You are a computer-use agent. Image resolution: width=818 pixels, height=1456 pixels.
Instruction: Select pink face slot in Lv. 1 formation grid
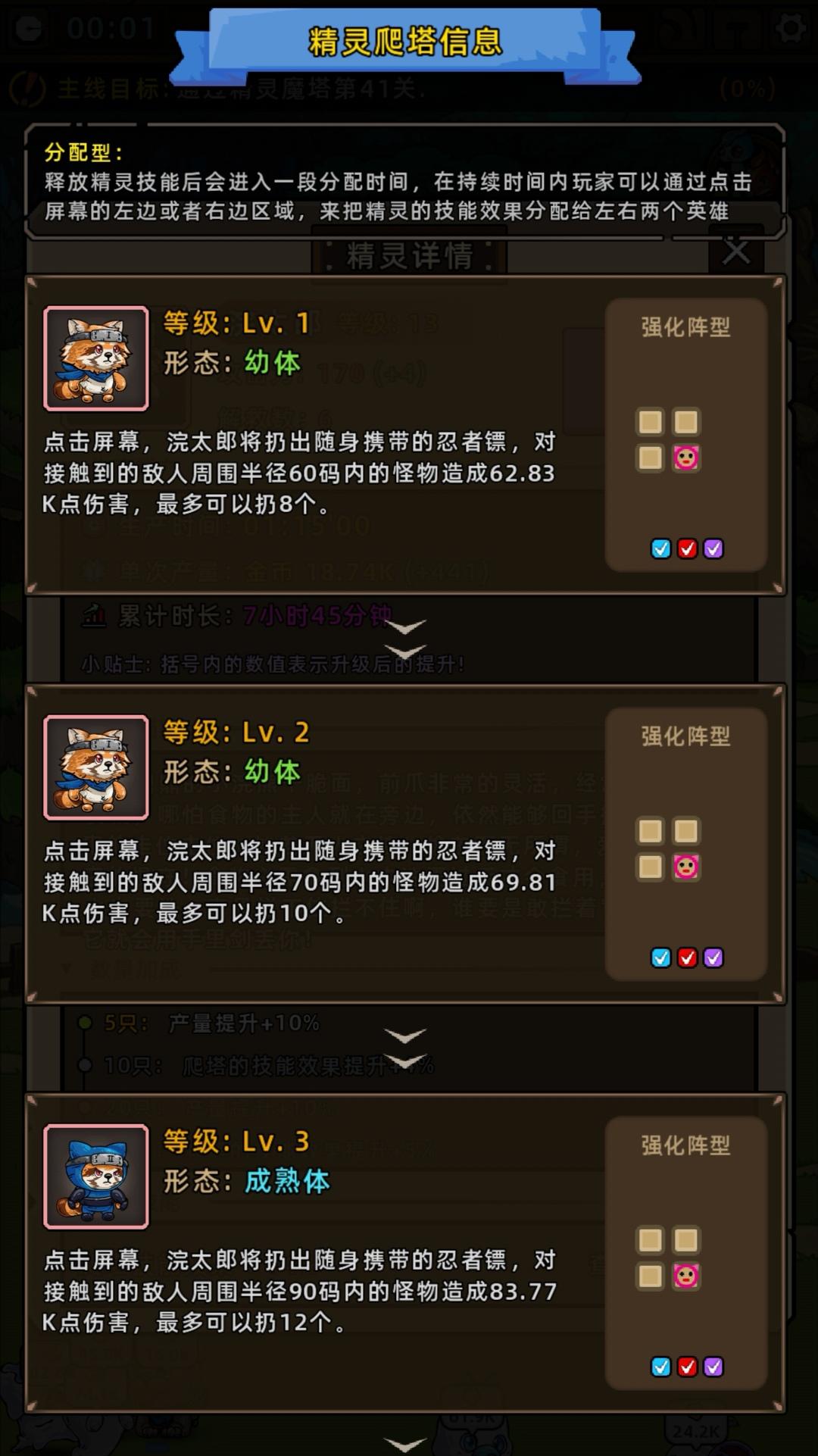(x=686, y=458)
